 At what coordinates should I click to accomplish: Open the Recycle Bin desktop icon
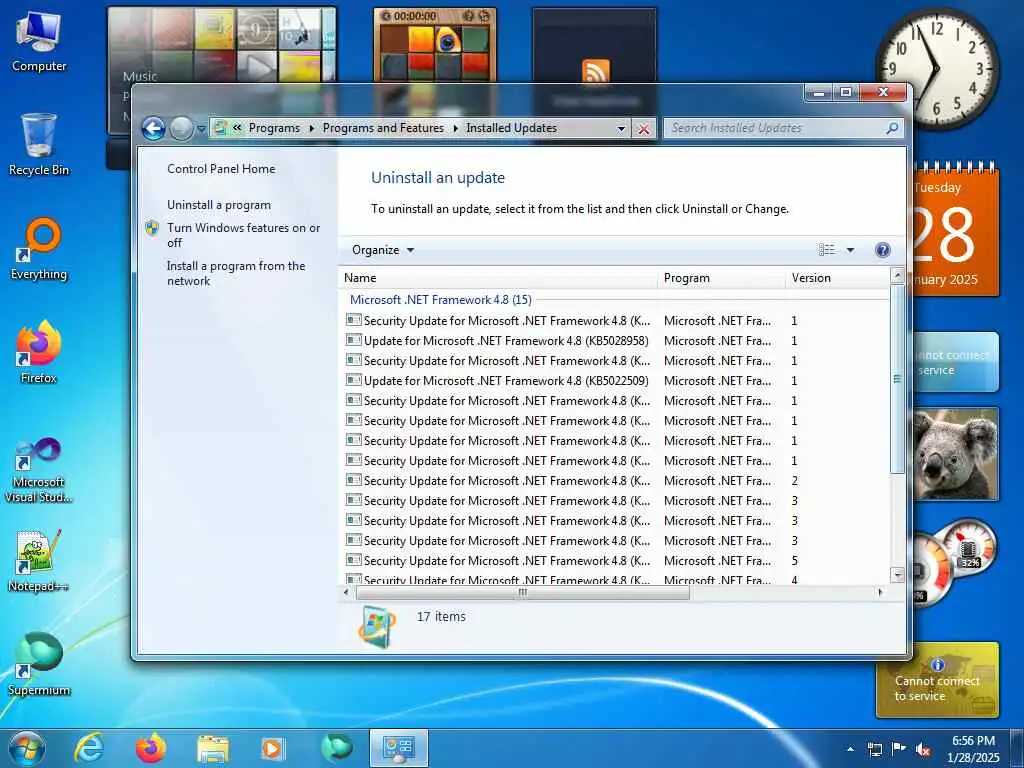[x=39, y=145]
